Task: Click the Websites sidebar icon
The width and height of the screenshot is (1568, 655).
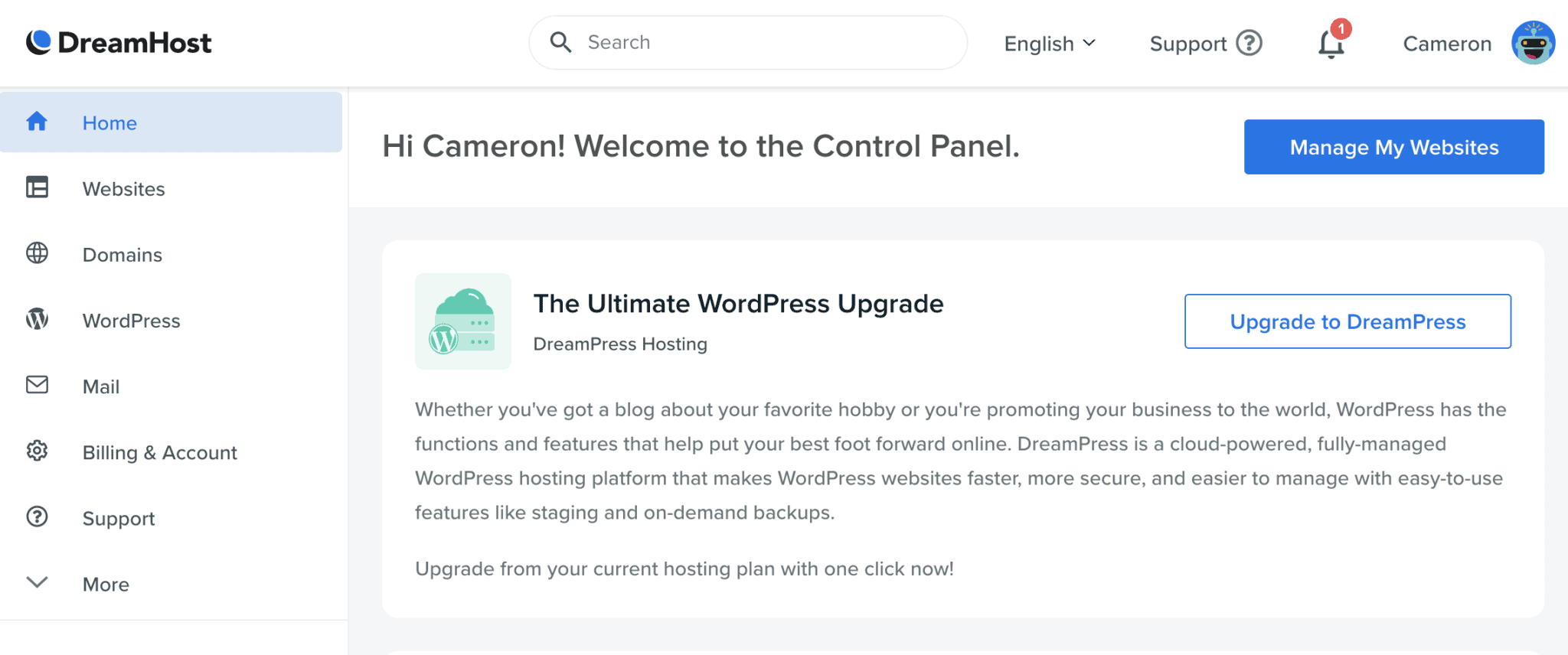Action: pyautogui.click(x=37, y=187)
